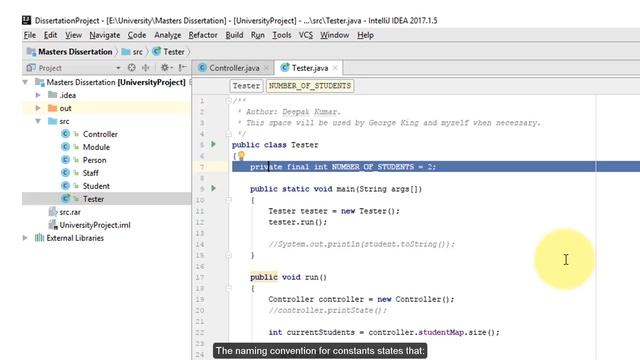Open the Project view dropdown
This screenshot has width=640, height=360.
(118, 68)
